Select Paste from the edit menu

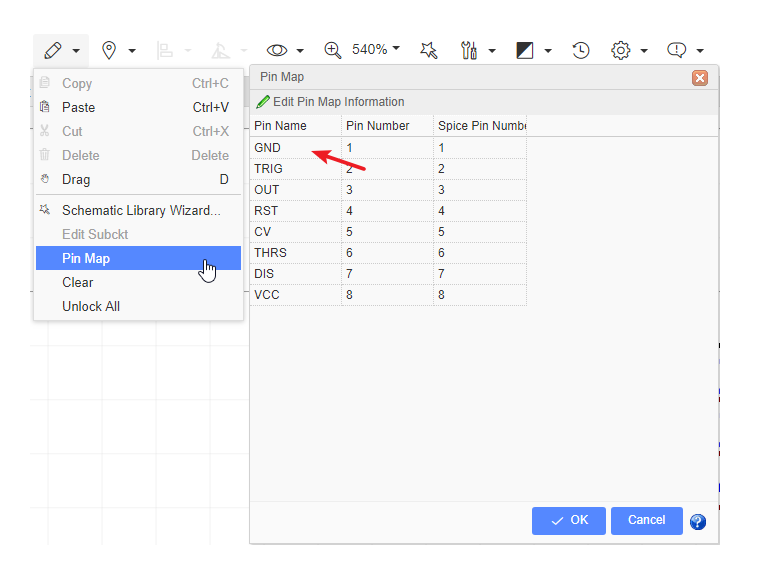point(79,107)
